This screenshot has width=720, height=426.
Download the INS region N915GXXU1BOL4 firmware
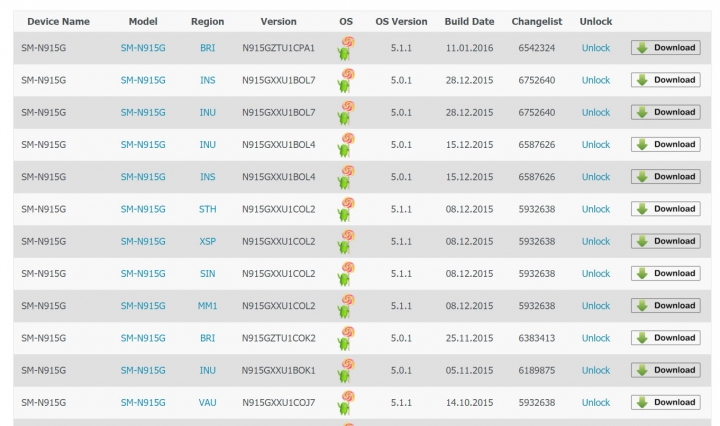[665, 177]
